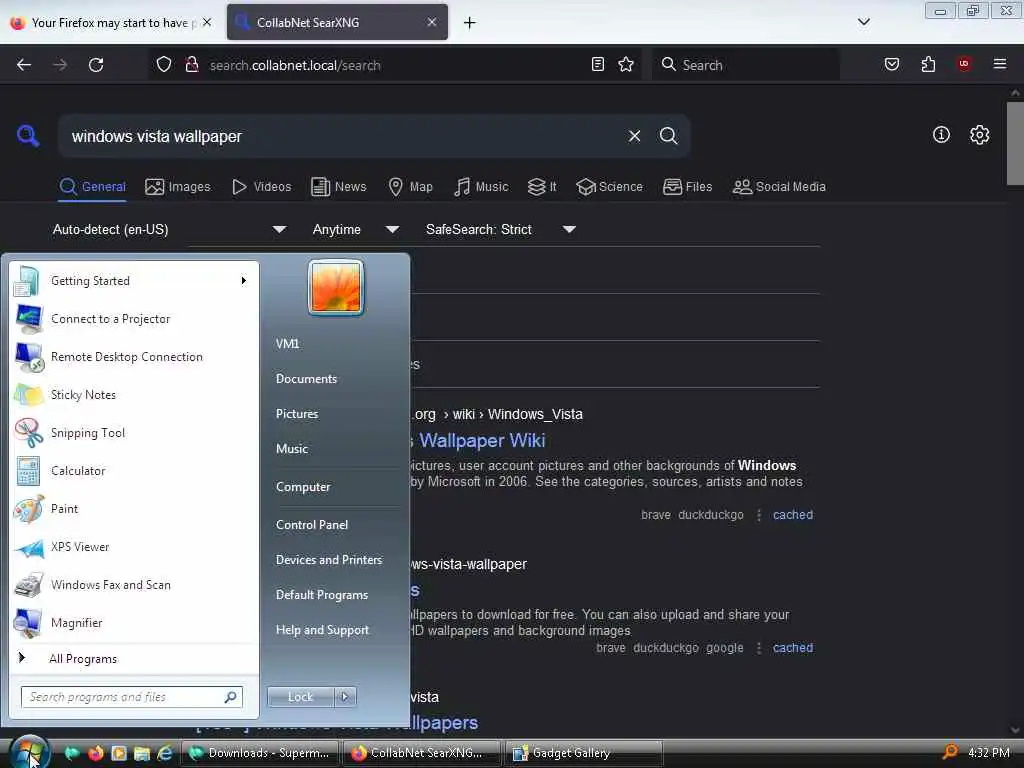The width and height of the screenshot is (1024, 768).
Task: Switch to the Map search tab
Action: (411, 187)
